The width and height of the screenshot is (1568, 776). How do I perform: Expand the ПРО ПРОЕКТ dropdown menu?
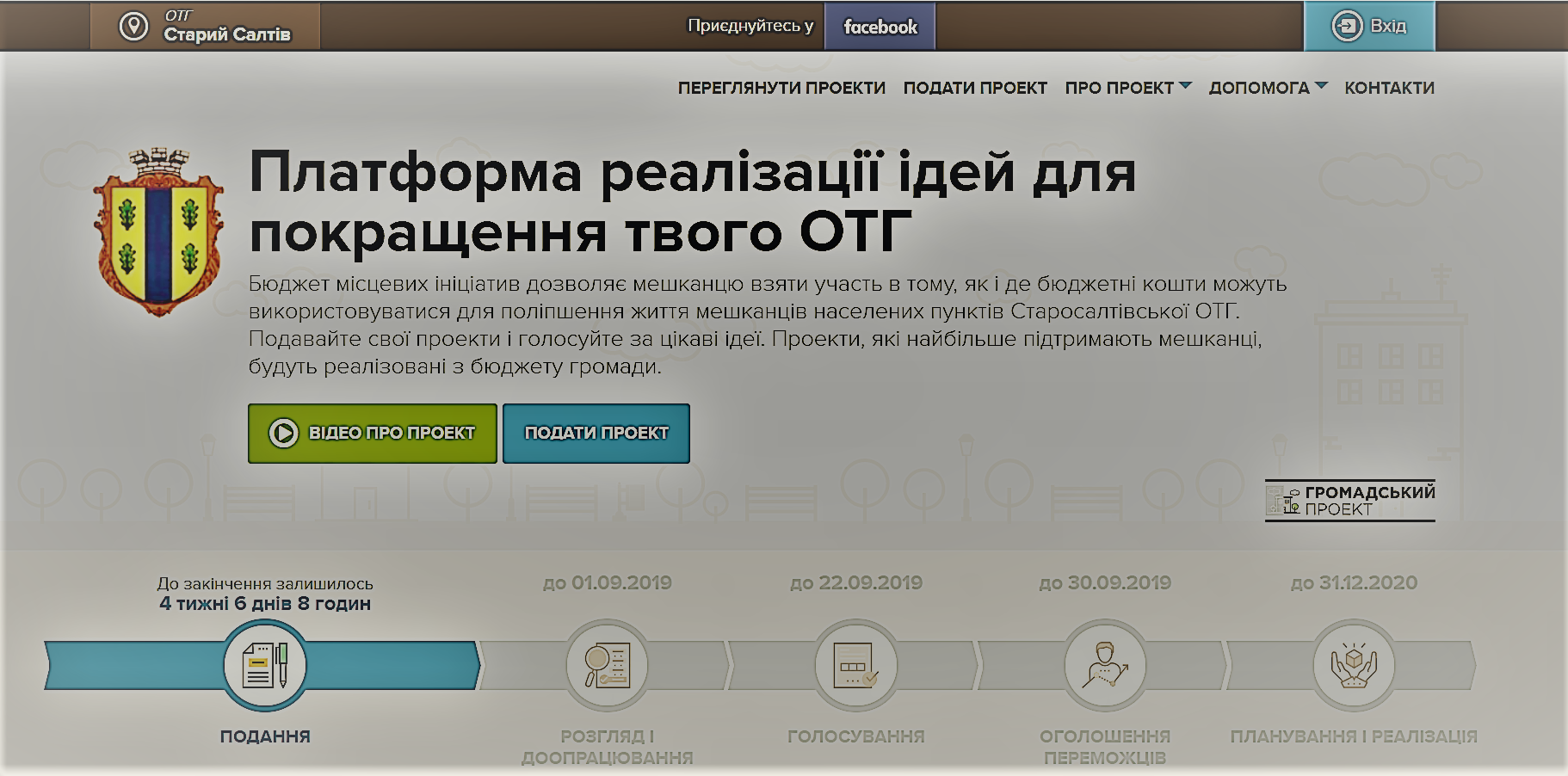(1127, 88)
